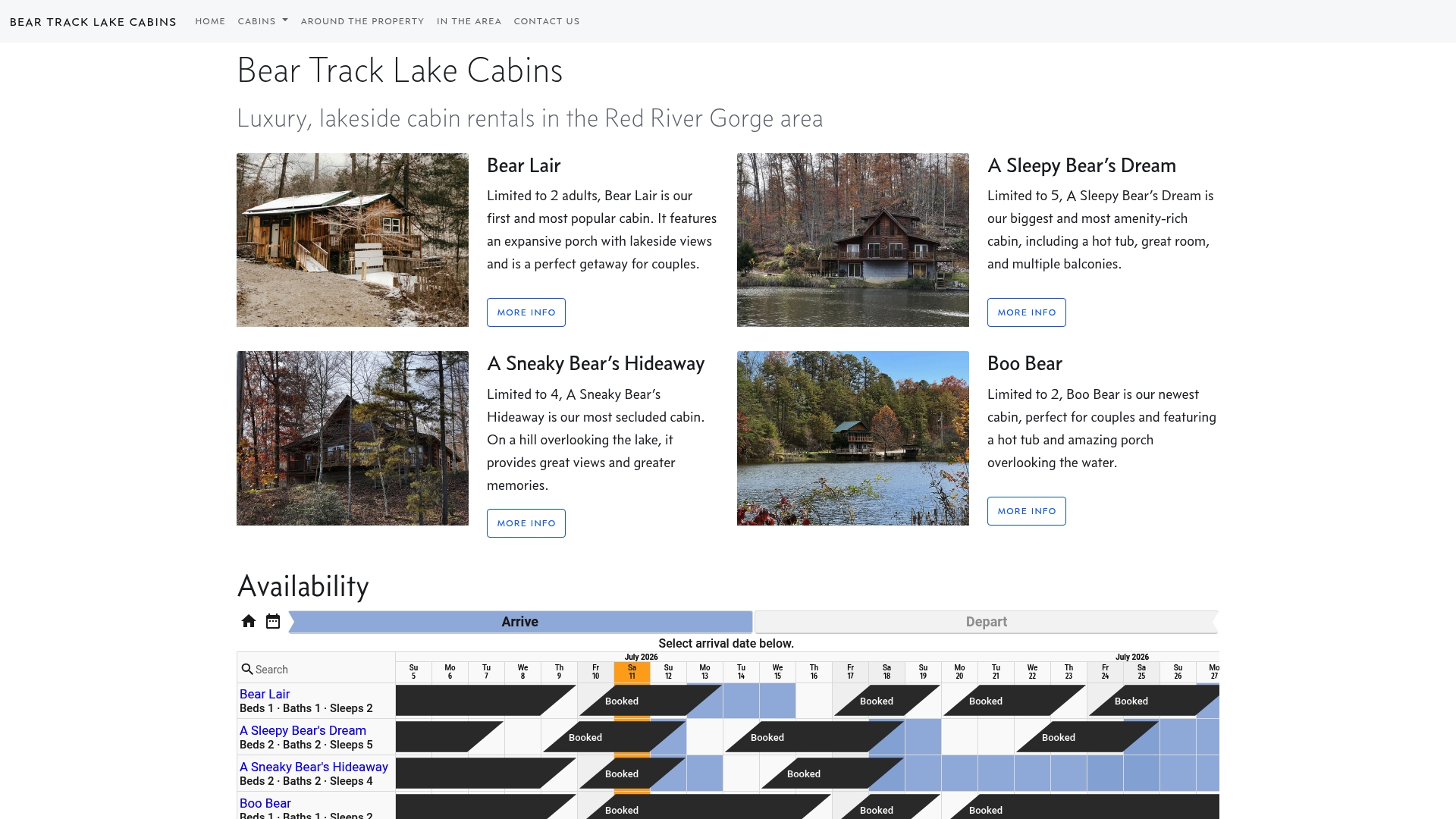This screenshot has width=1456, height=819.
Task: Select the Arrive tab
Action: tap(520, 622)
